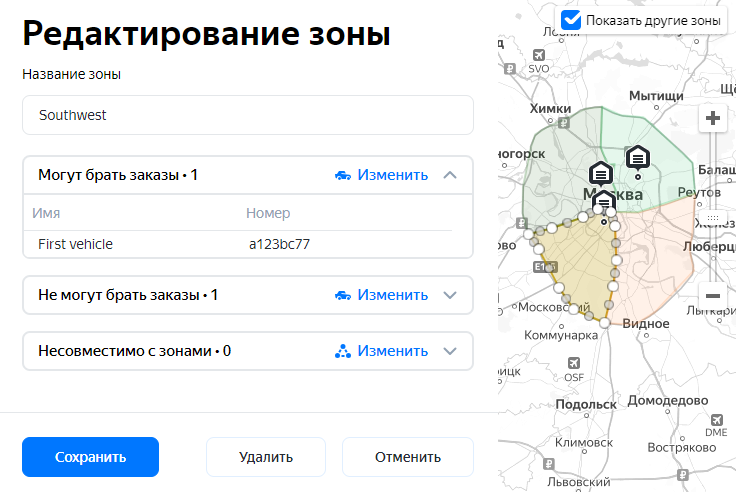Click the vehicle icon in 'Не могут брать заказы'
Image resolution: width=736 pixels, height=492 pixels.
(343, 295)
